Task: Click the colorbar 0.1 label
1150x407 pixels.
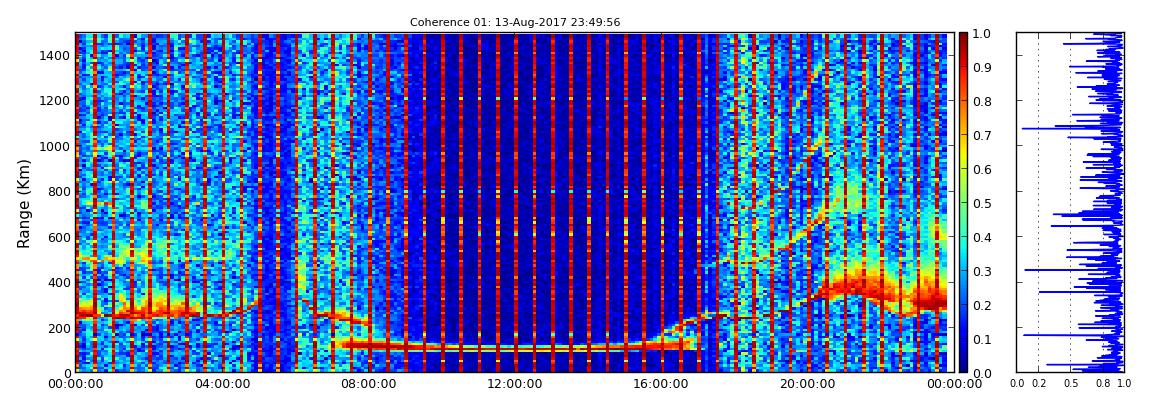Action: tap(981, 340)
